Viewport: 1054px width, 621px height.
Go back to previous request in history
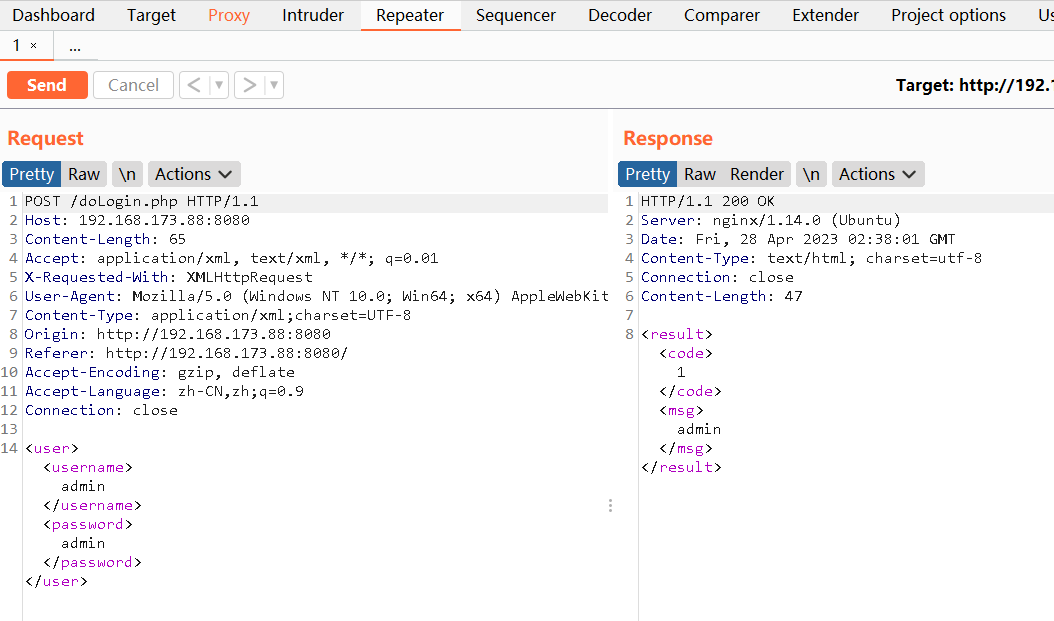pos(194,85)
